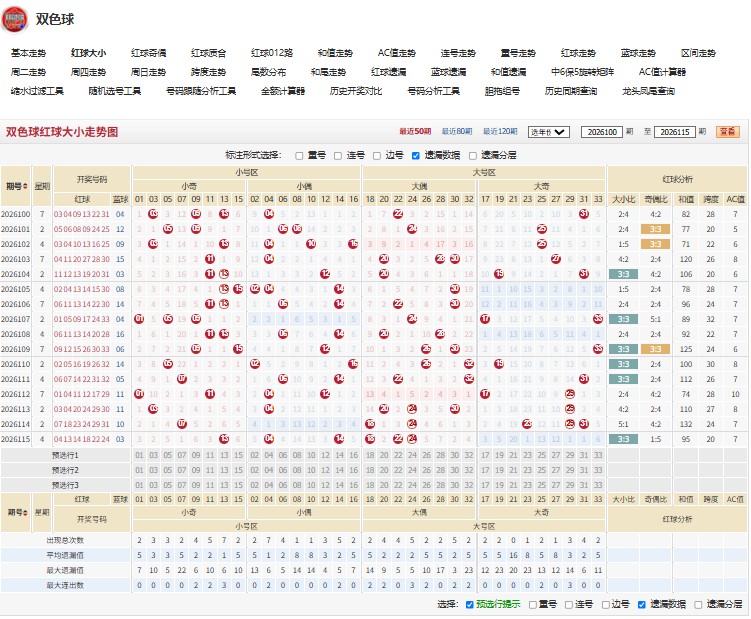Open the 缩水过滤工具 link
This screenshot has width=751, height=619.
point(37,91)
